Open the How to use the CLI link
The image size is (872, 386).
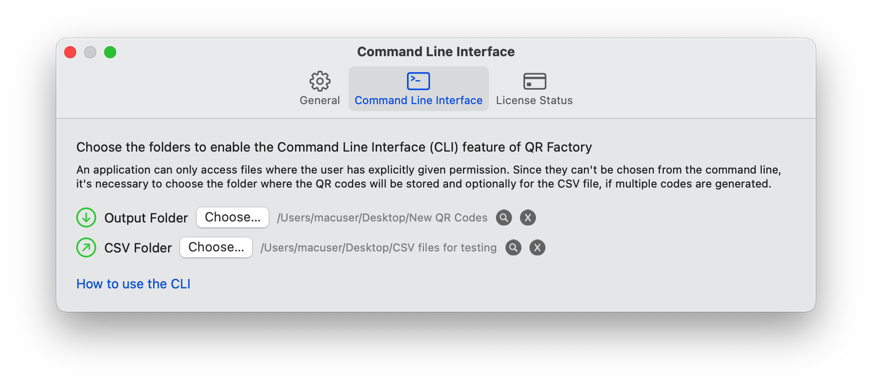[133, 284]
